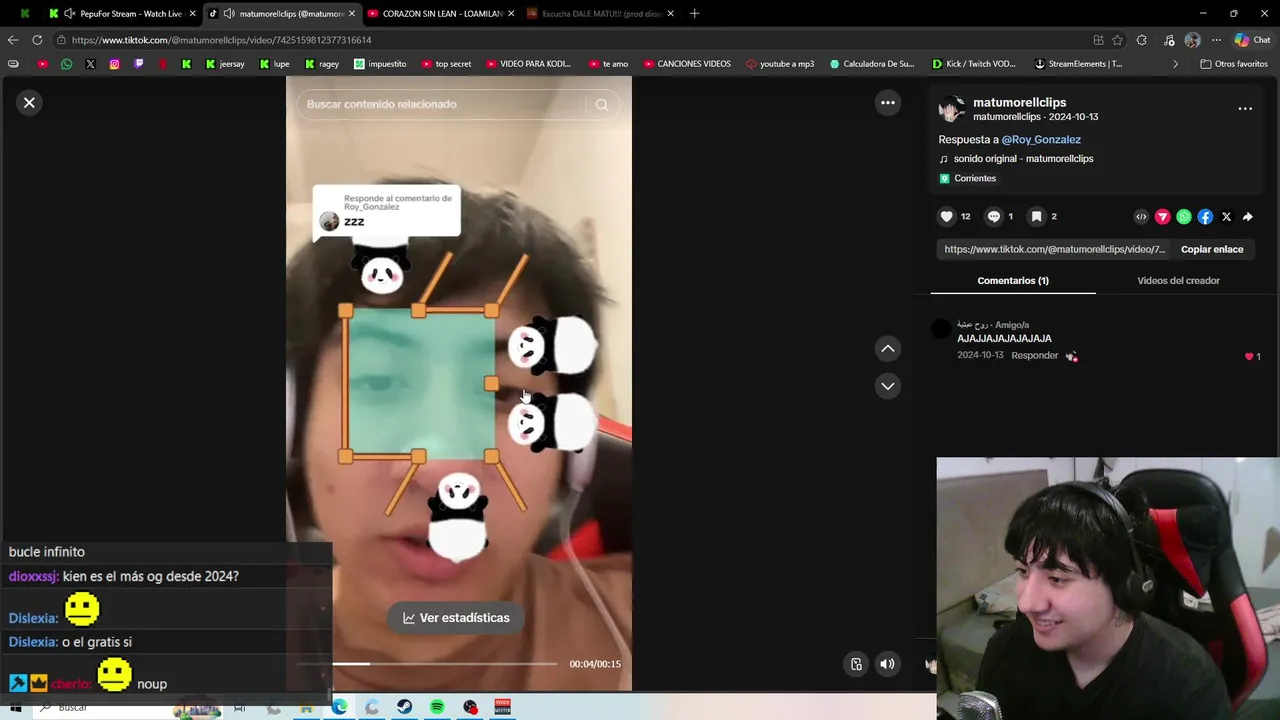This screenshot has width=1280, height=720.
Task: Open browser profile avatar
Action: pos(1192,40)
